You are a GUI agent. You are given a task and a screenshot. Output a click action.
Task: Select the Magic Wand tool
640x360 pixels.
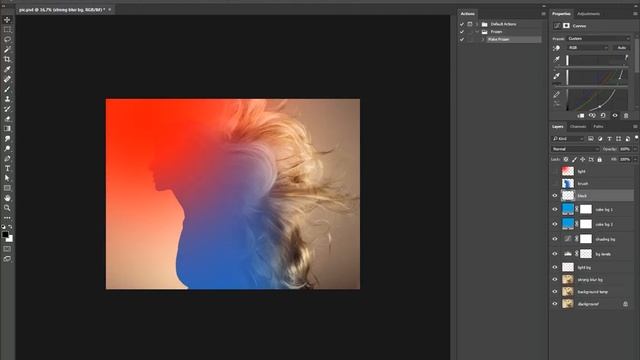[7, 49]
